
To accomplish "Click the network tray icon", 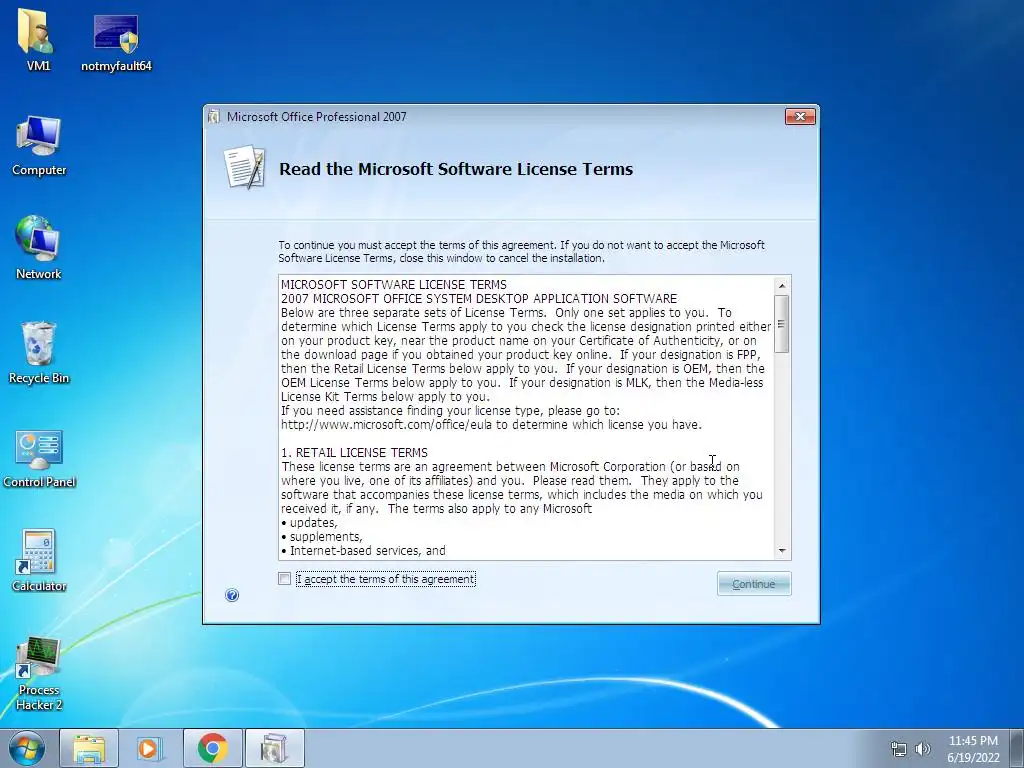I will pyautogui.click(x=899, y=749).
